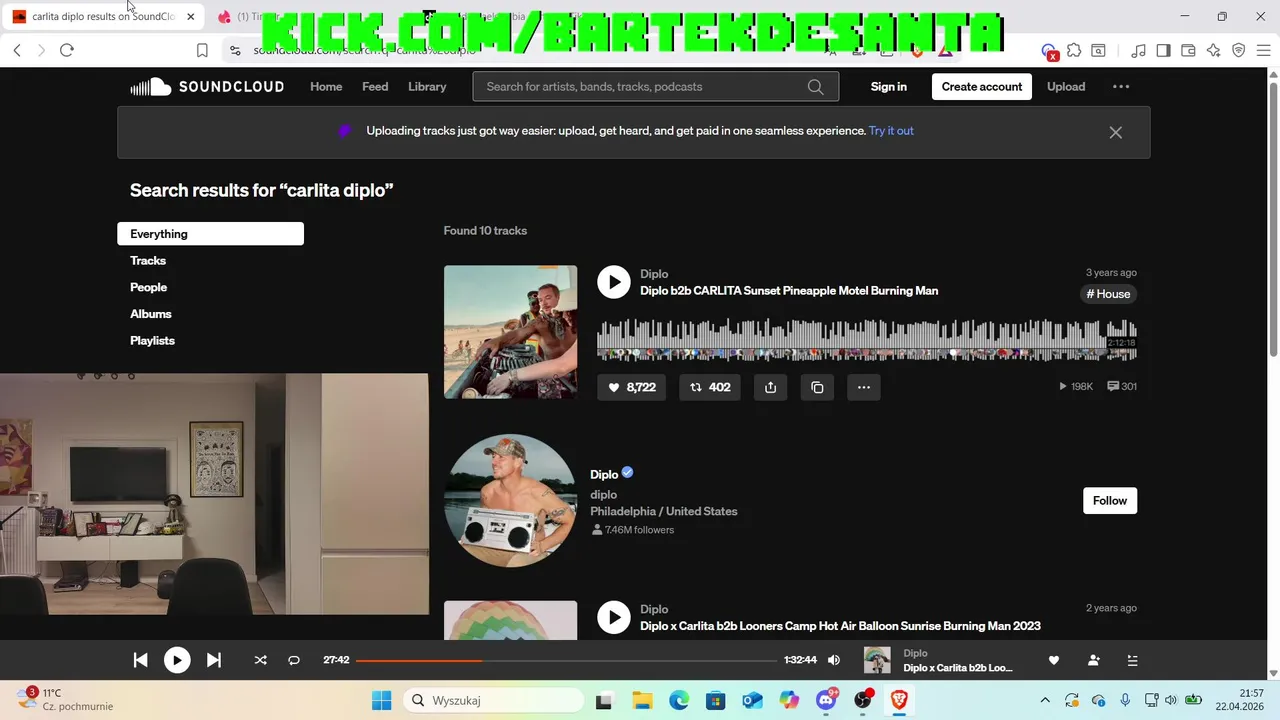Image resolution: width=1280 pixels, height=720 pixels.
Task: Filter search results by Playlists
Action: 152,341
